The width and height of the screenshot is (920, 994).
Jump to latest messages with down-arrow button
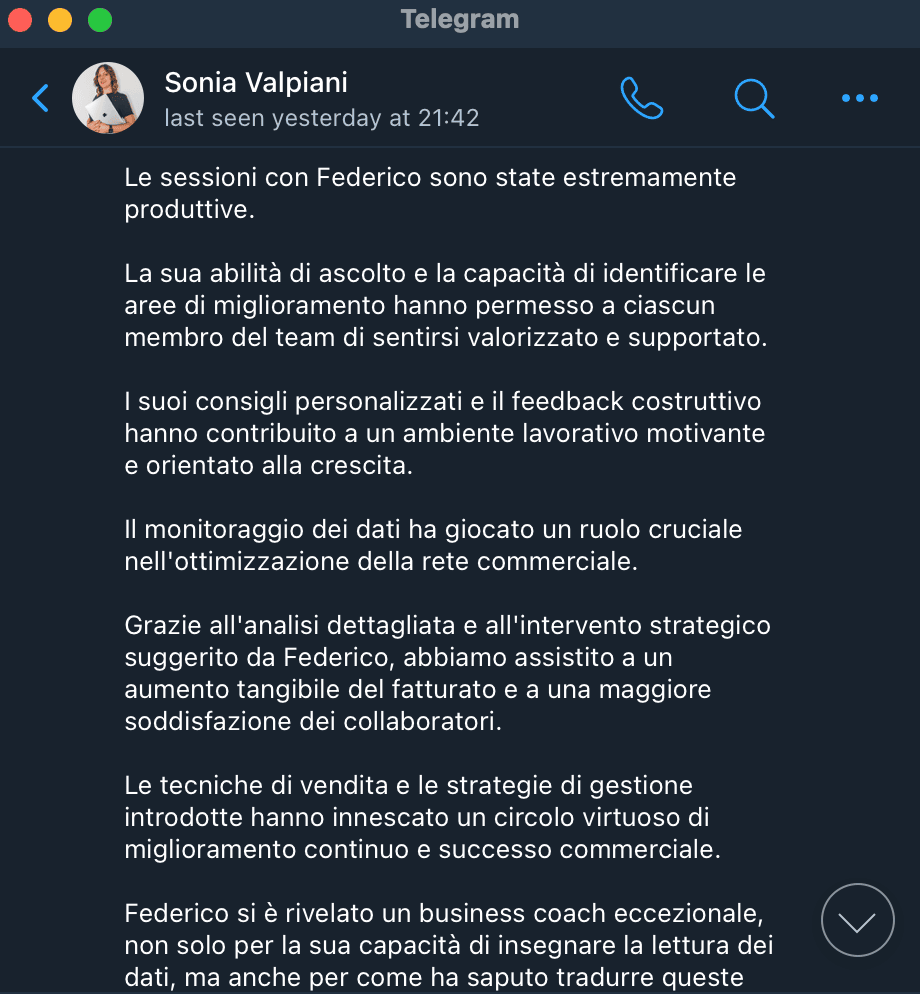[857, 921]
